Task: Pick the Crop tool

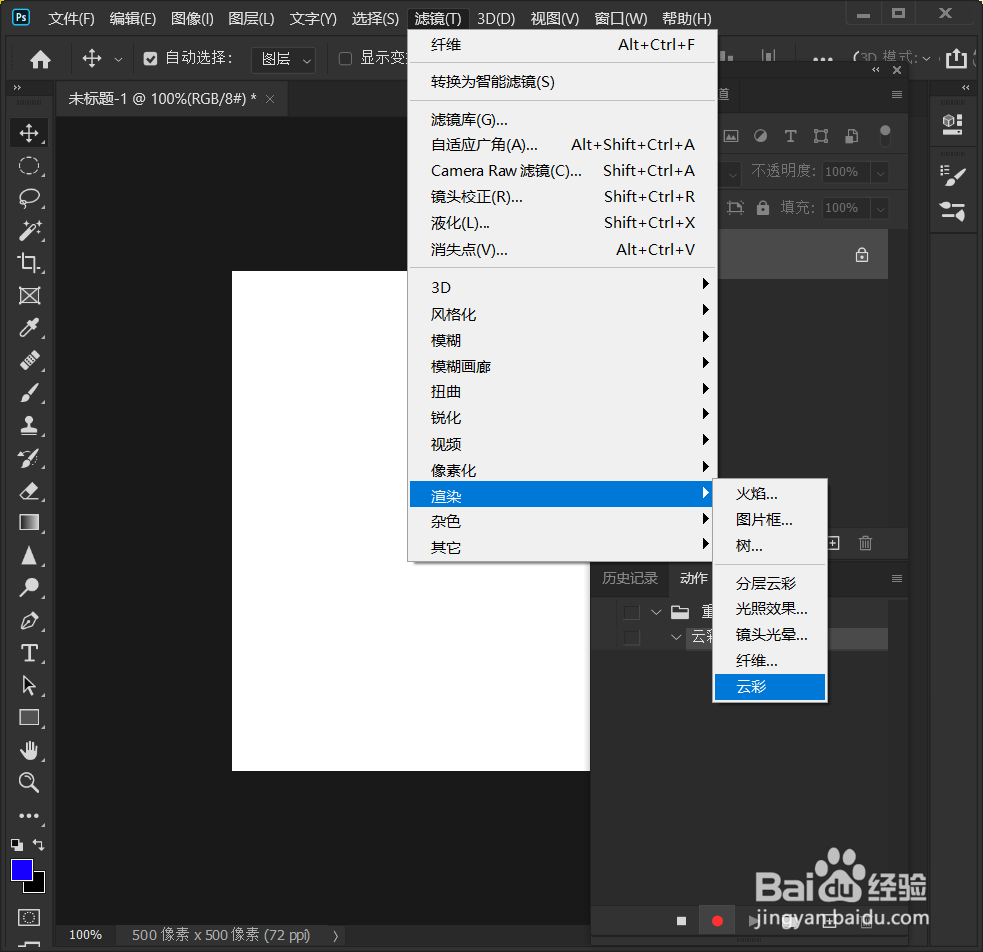Action: point(30,264)
